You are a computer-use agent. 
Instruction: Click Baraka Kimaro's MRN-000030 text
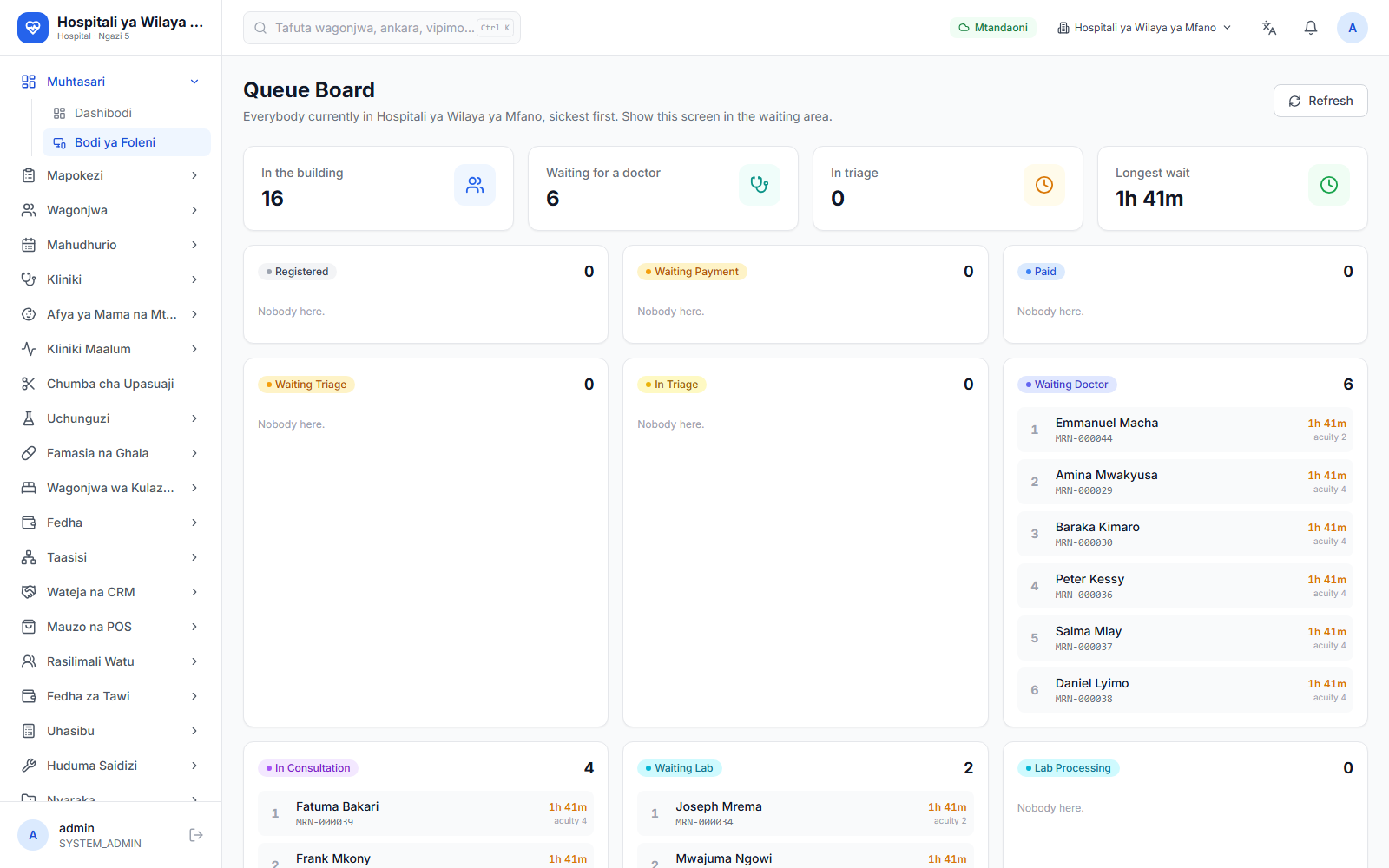coord(1084,542)
